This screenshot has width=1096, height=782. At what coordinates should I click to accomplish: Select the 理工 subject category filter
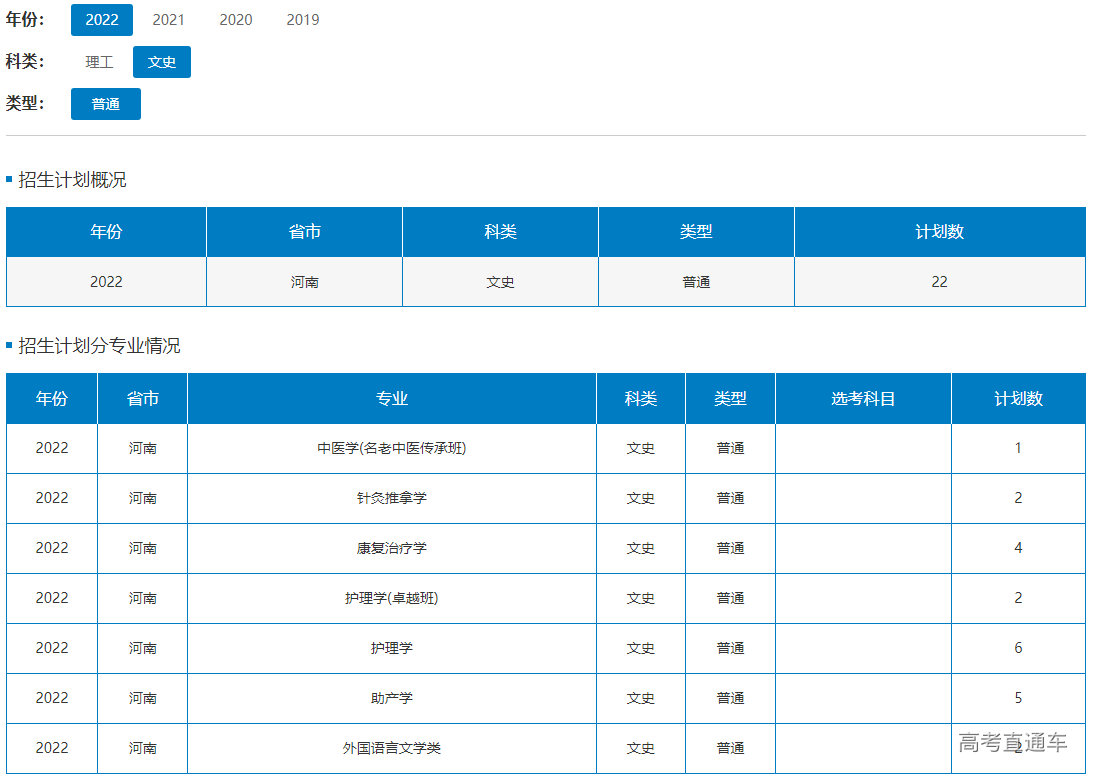click(x=99, y=62)
